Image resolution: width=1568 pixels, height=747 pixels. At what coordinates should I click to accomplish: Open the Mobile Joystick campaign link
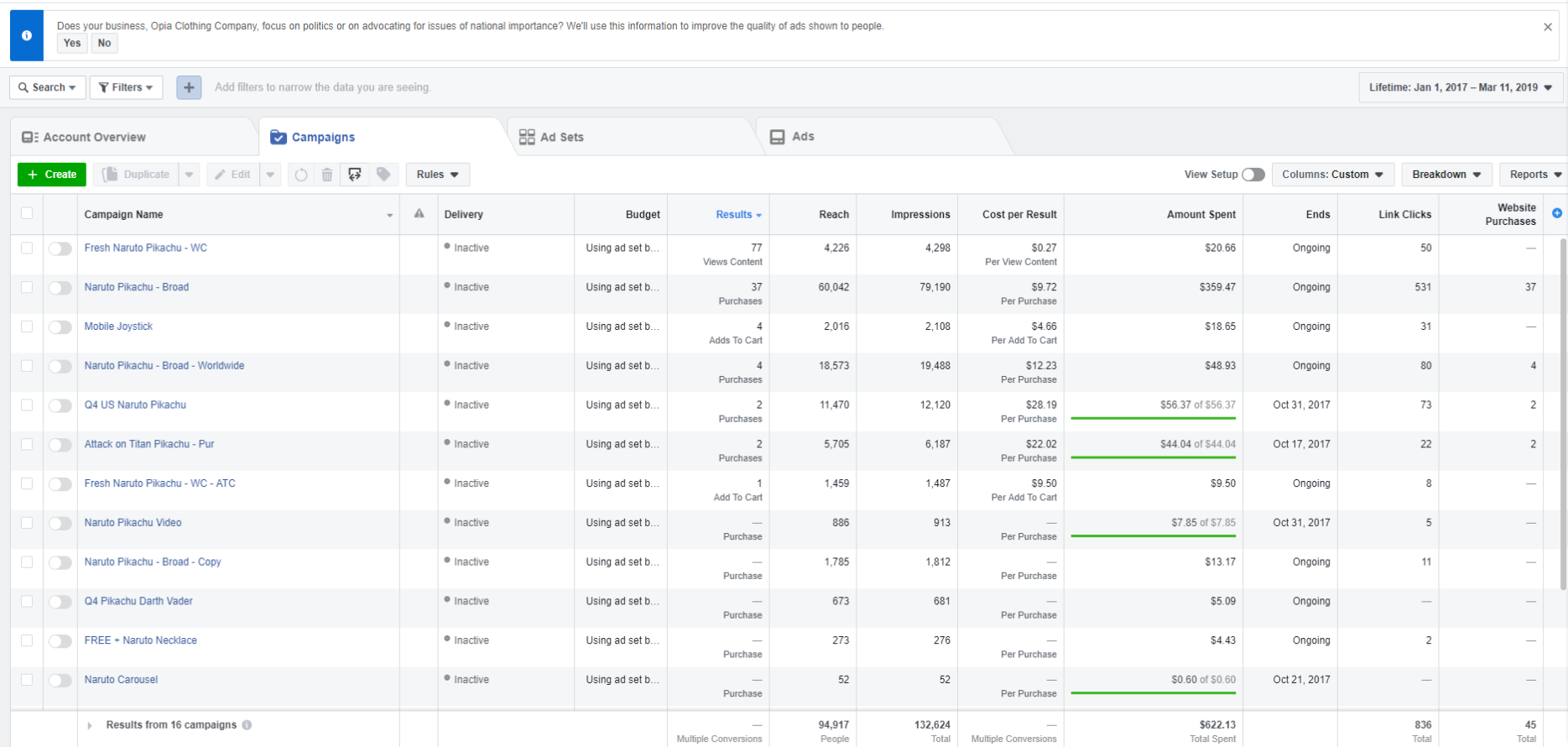click(118, 326)
